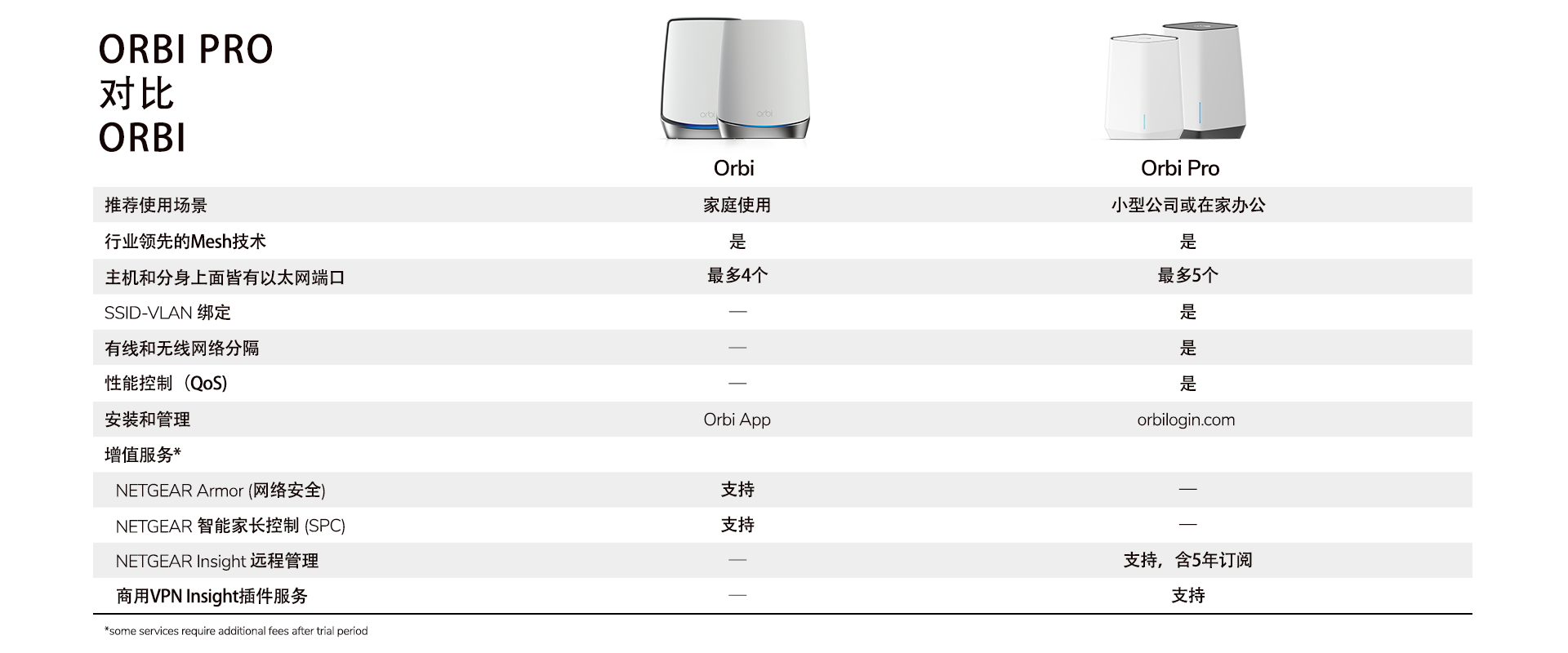Click the Orbi App cell
Screen dimensions: 1568x653
737,420
